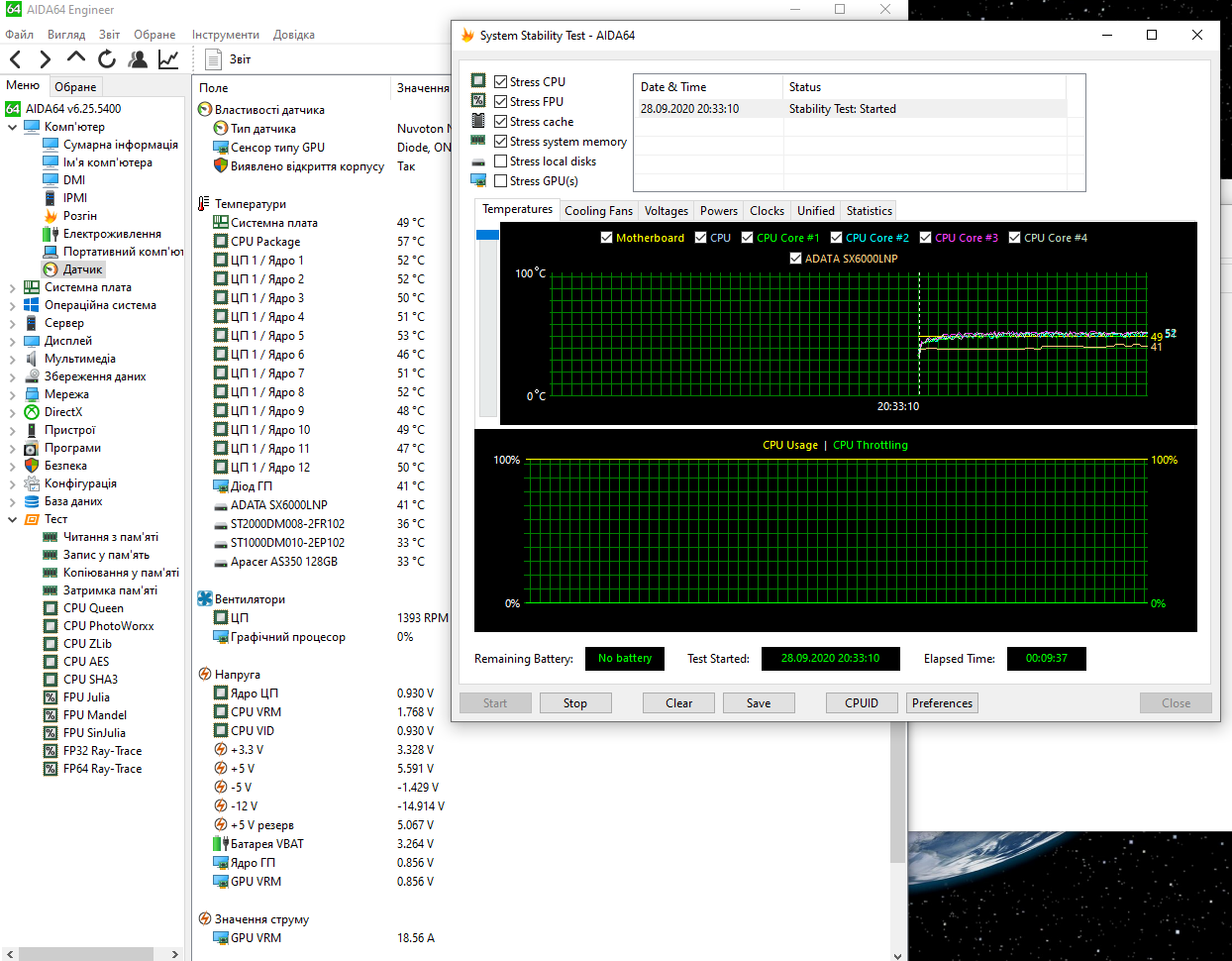Toggle Motherboard graph checkbox
The height and width of the screenshot is (961, 1232).
tap(606, 238)
